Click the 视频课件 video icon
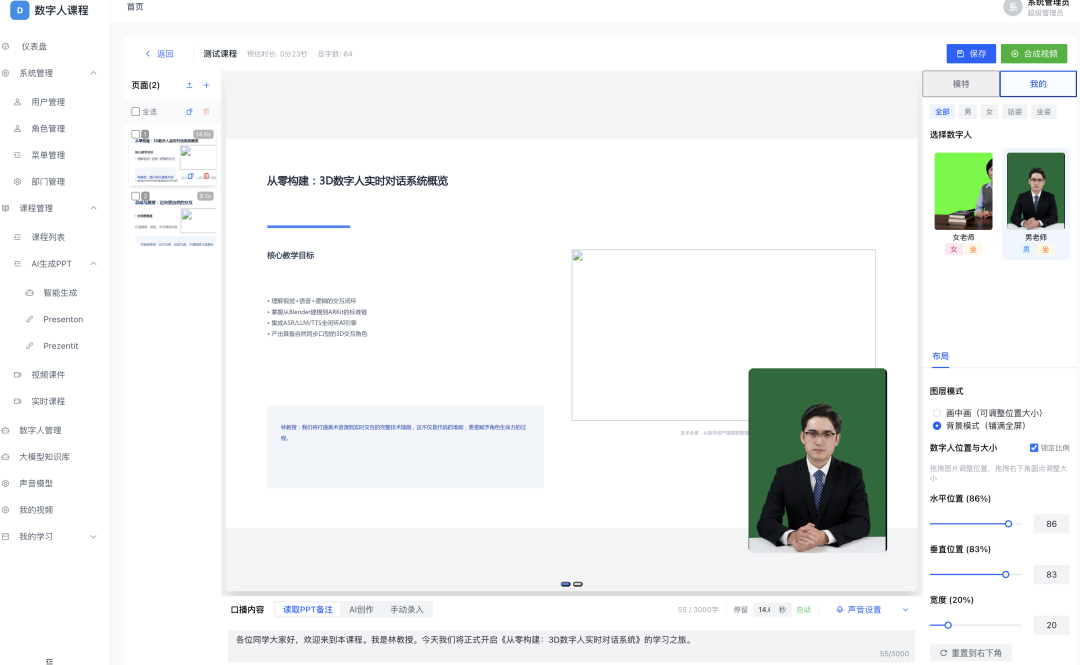The height and width of the screenshot is (665, 1080). tap(18, 375)
